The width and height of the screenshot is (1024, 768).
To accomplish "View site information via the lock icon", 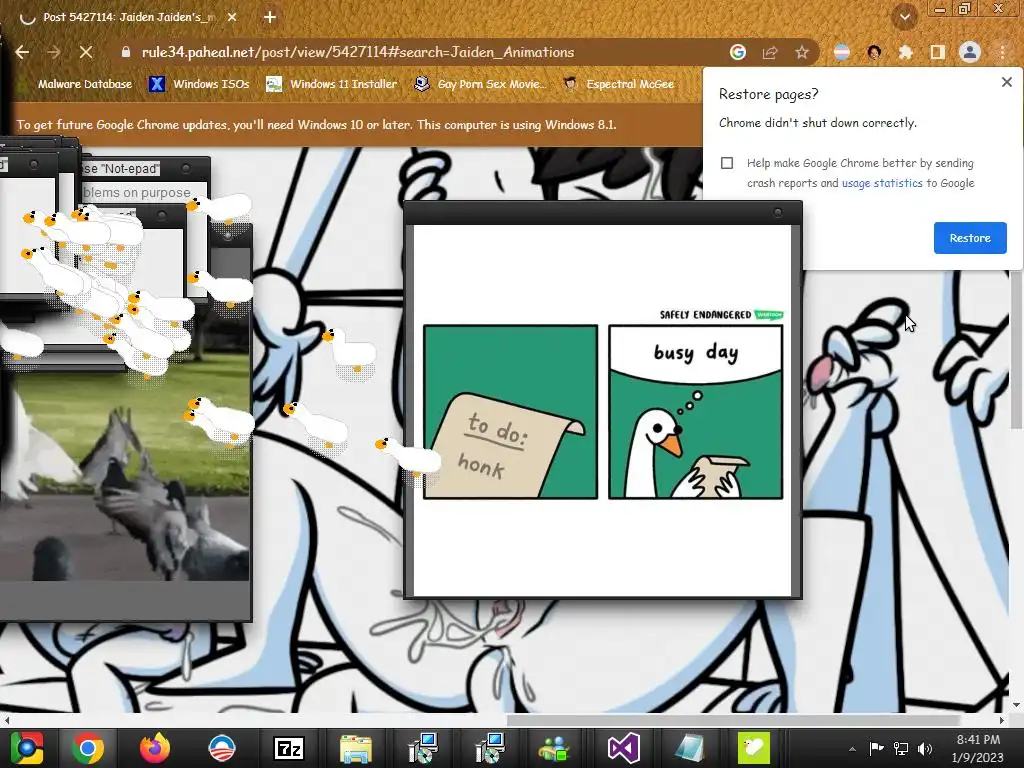I will coord(126,52).
